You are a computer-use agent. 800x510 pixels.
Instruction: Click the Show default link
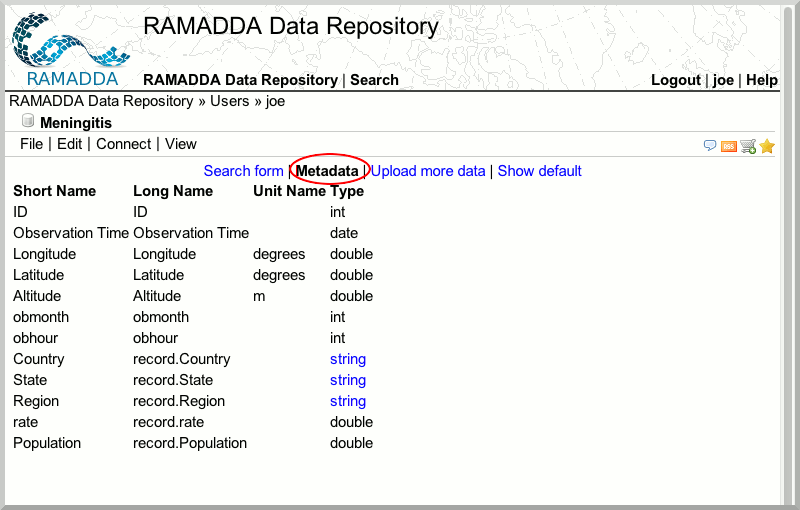[x=539, y=171]
